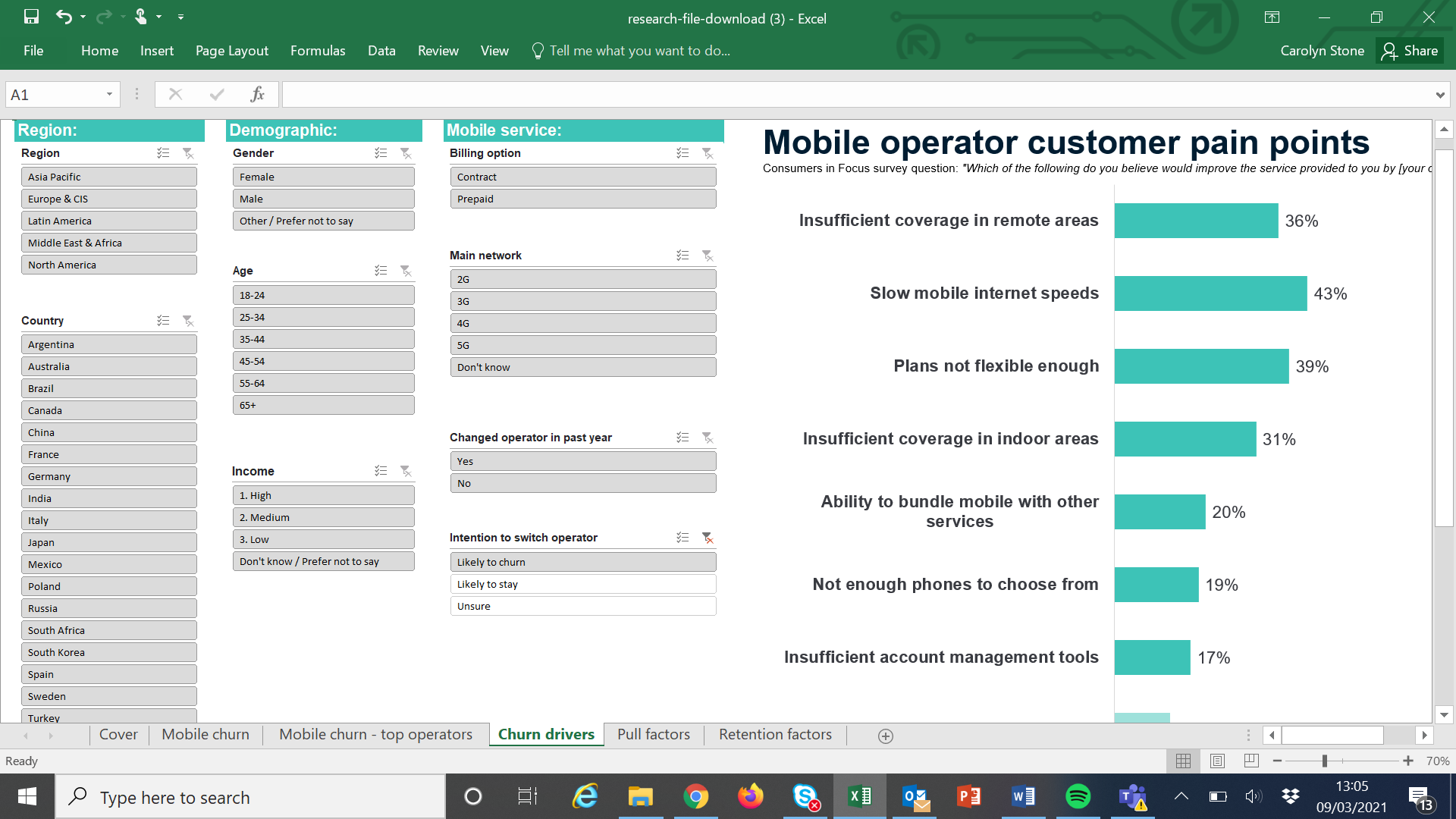Screen dimensions: 1456x819
Task: Switch to the Pull factors sheet
Action: (x=652, y=734)
